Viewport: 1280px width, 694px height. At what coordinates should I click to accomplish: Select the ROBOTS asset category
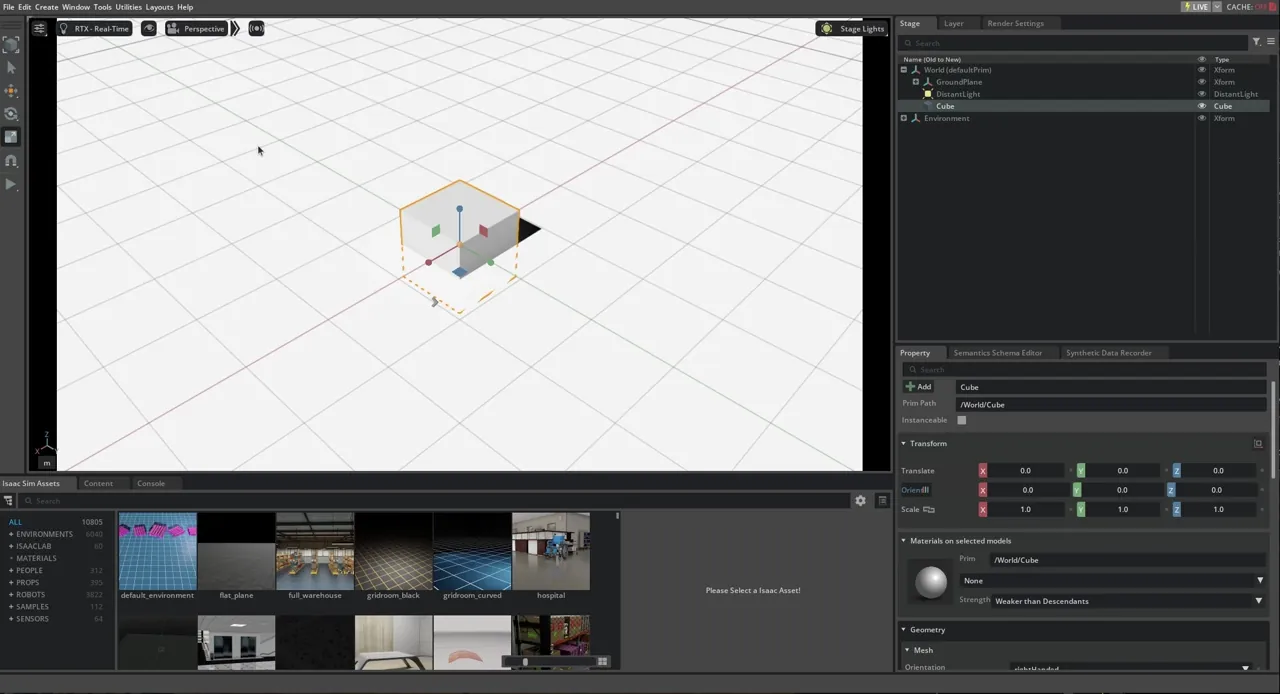point(30,594)
